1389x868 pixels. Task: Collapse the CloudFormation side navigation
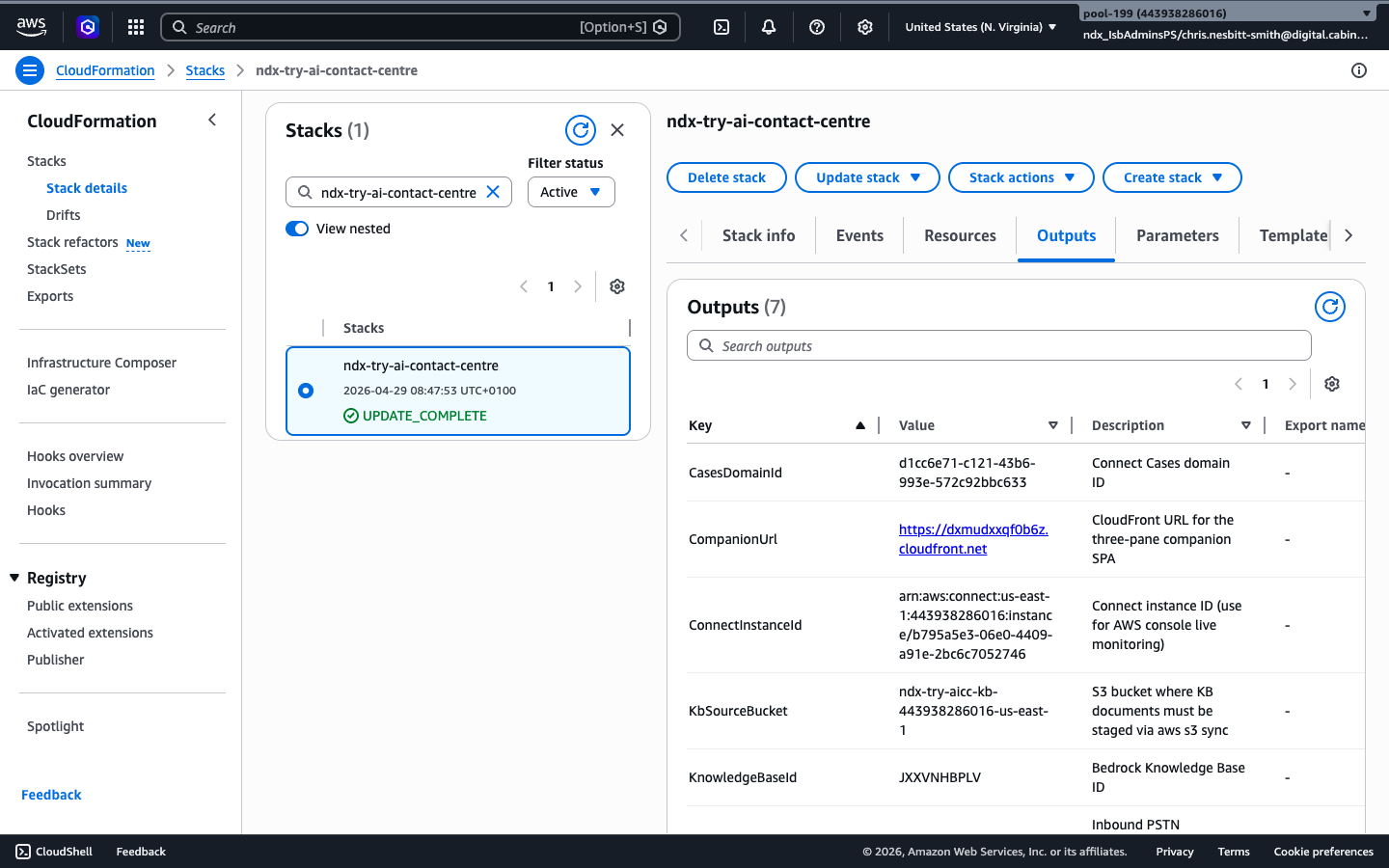[212, 120]
